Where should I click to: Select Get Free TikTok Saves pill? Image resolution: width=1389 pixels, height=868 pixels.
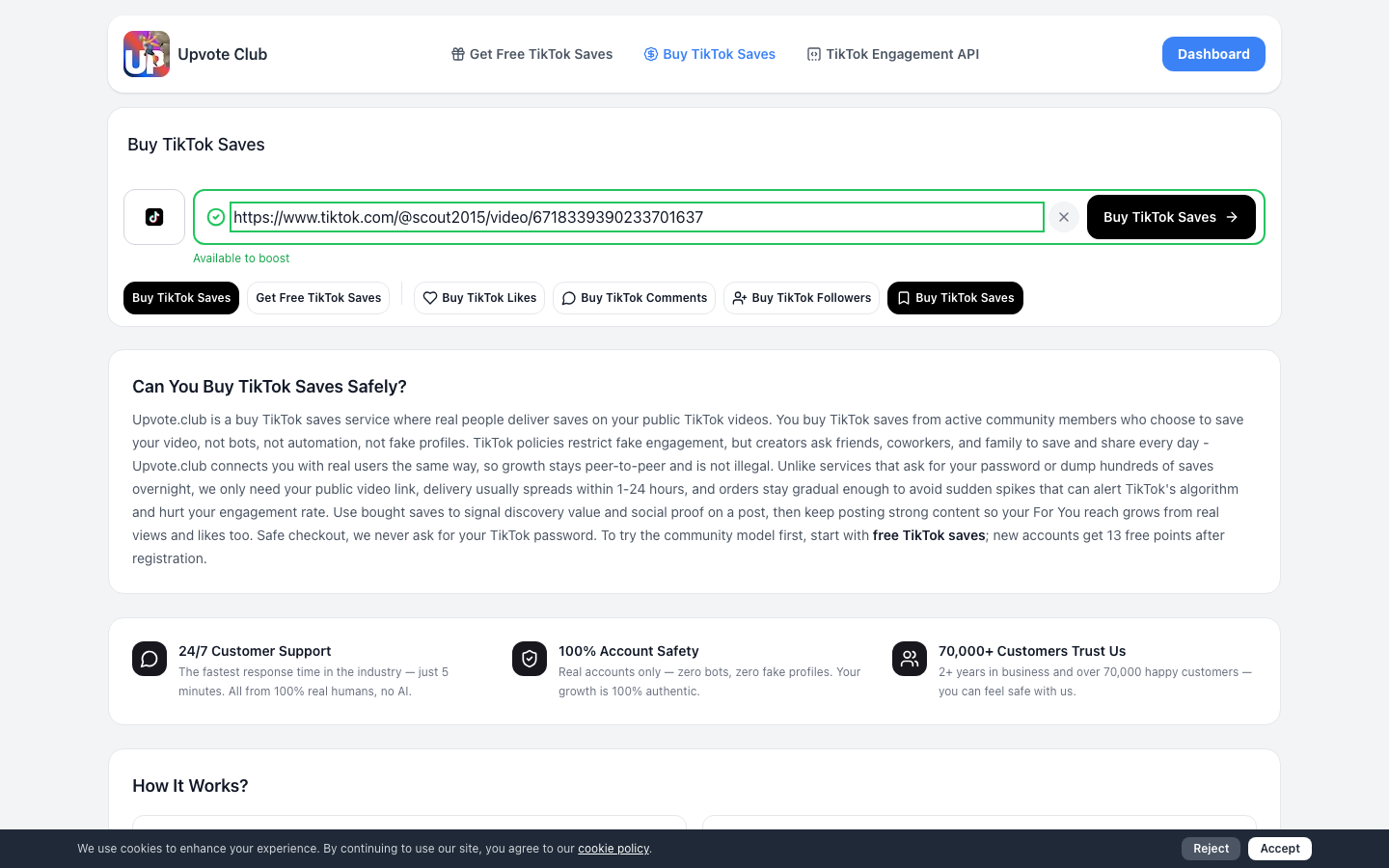318,298
